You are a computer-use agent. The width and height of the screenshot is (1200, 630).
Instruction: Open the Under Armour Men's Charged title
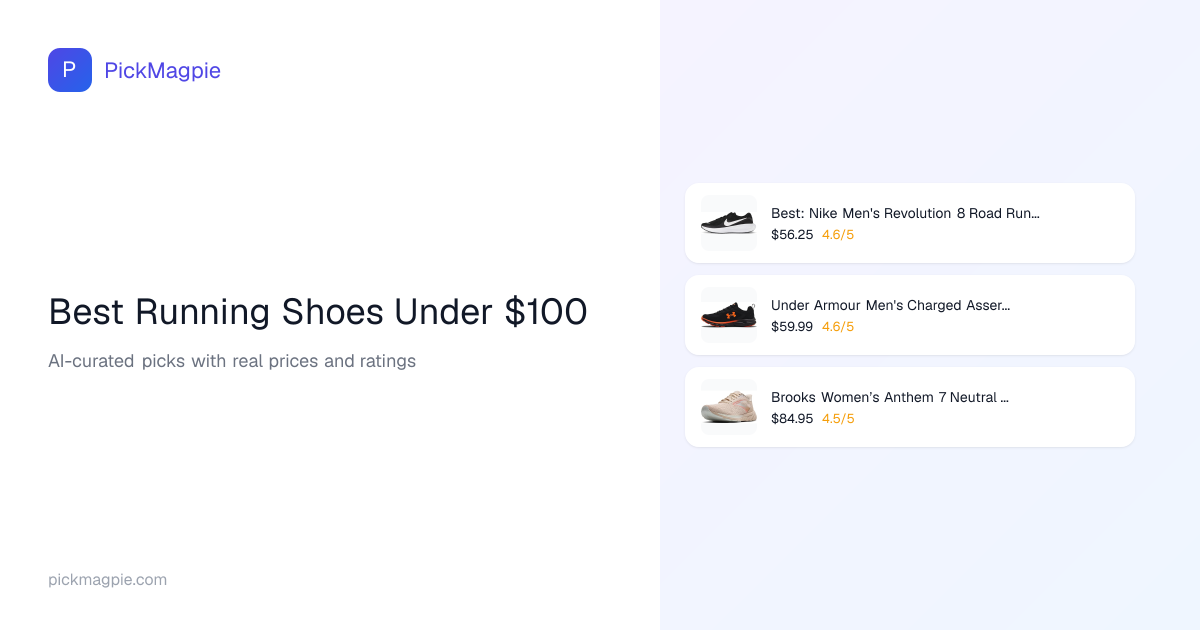890,305
